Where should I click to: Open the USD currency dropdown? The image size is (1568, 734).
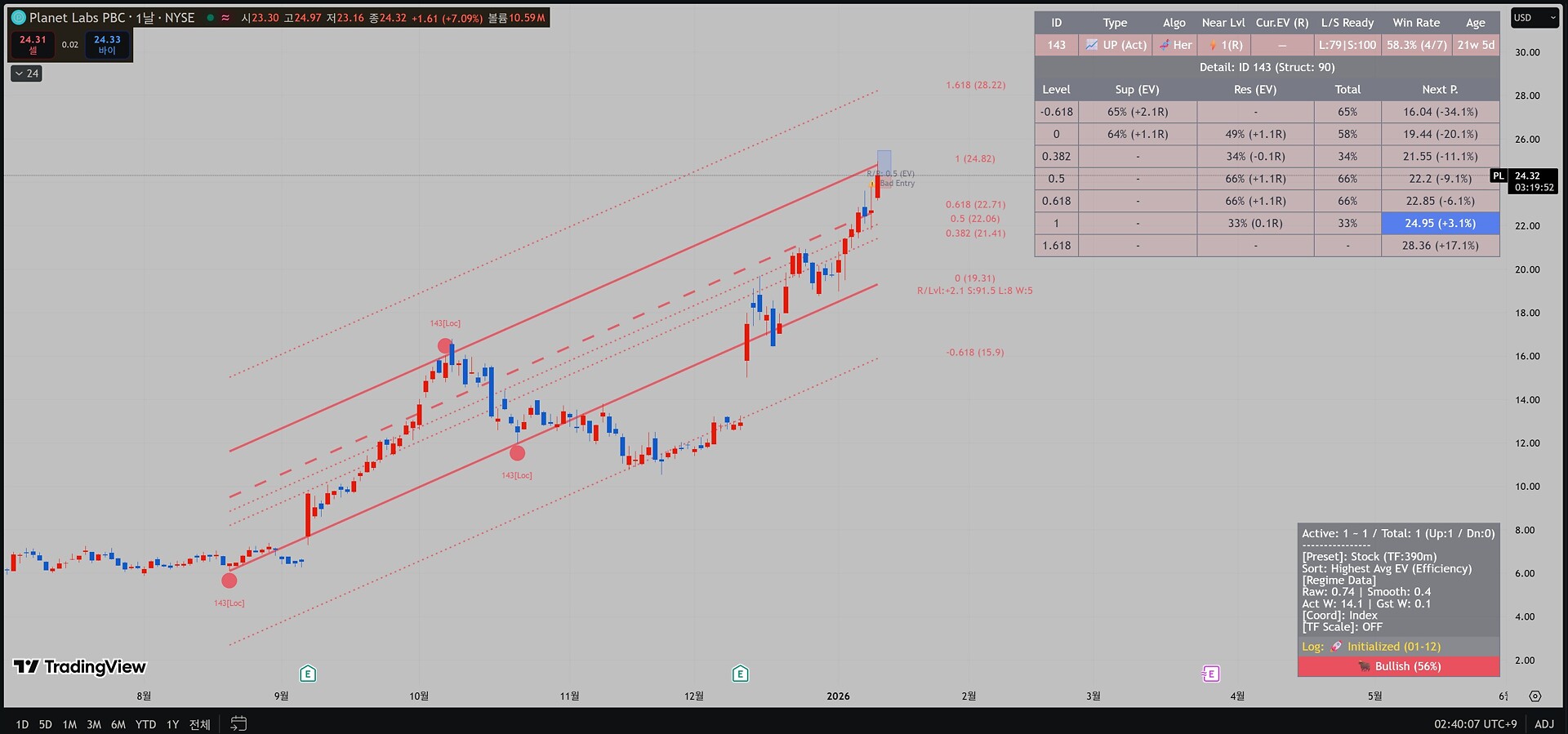click(1534, 18)
